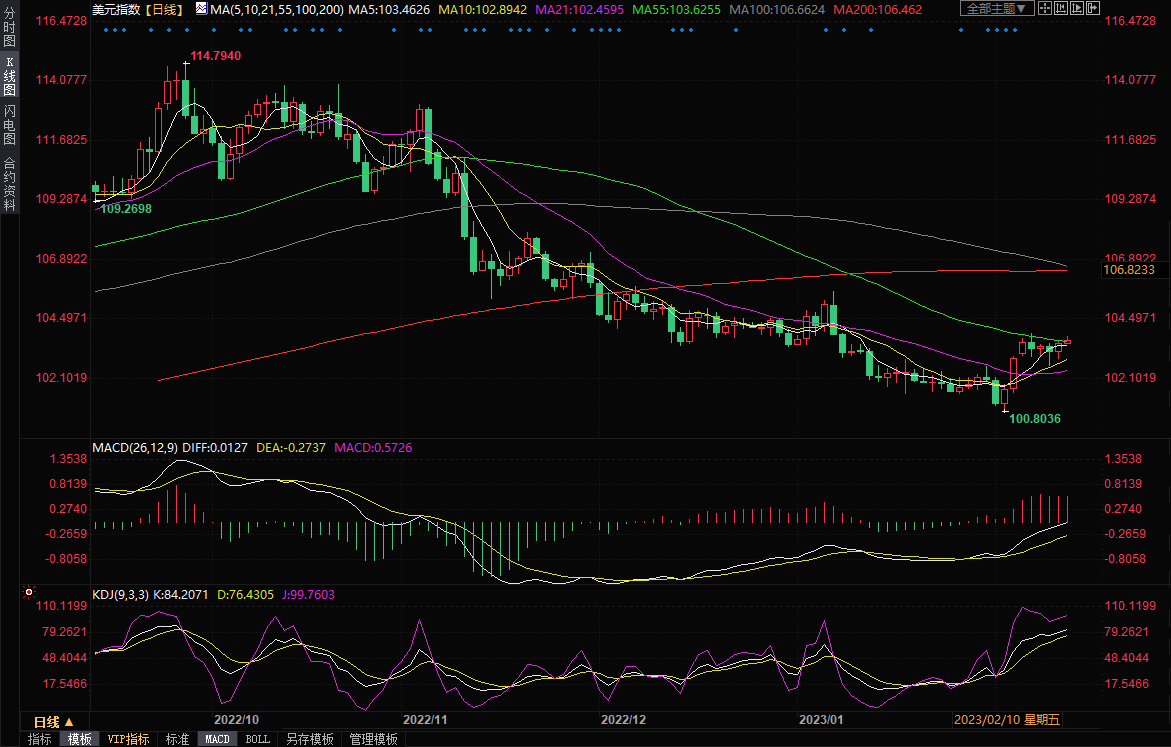Select the K线图 side tab
This screenshot has height=747, width=1171.
pyautogui.click(x=9, y=82)
